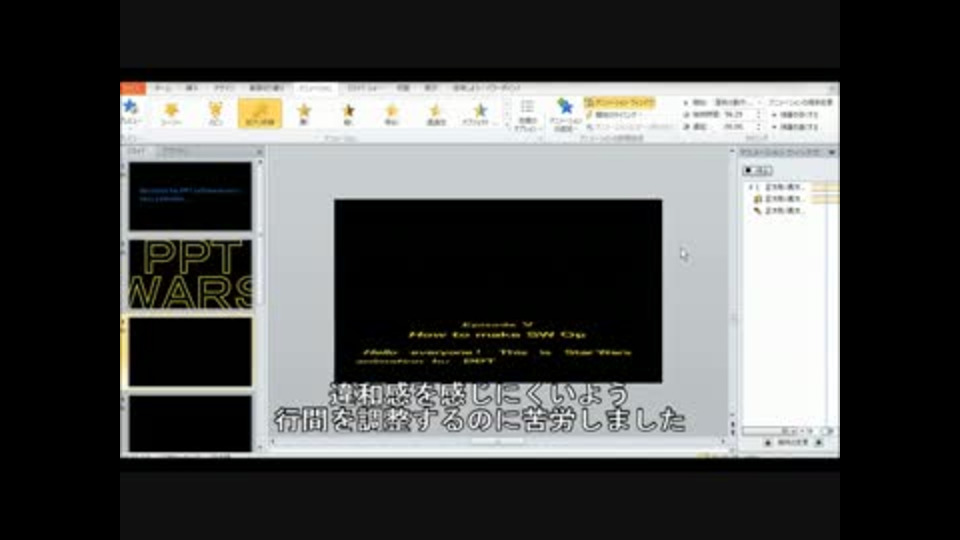Toggle the Animation Pane ribbon button
The image size is (960, 540).
pos(620,103)
